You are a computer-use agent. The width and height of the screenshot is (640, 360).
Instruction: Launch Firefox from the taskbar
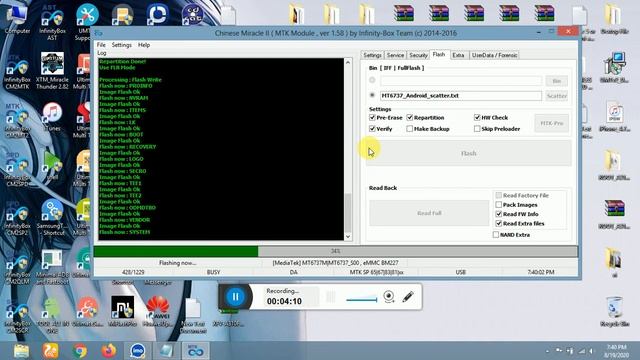(x=109, y=351)
